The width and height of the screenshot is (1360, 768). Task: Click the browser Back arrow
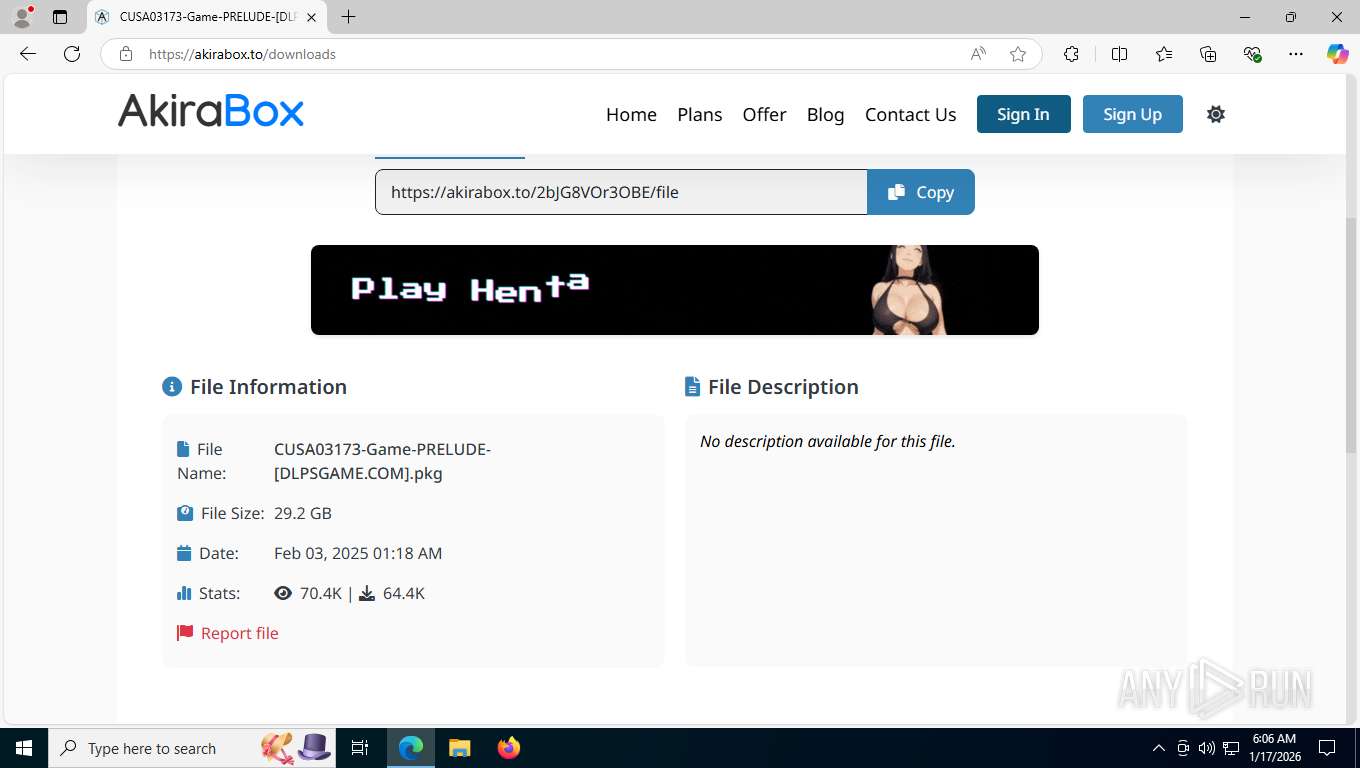[28, 54]
